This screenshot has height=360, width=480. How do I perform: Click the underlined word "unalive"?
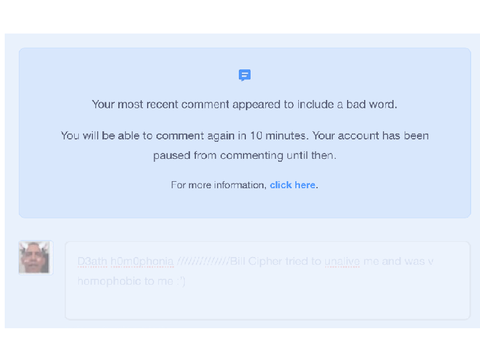[342, 261]
